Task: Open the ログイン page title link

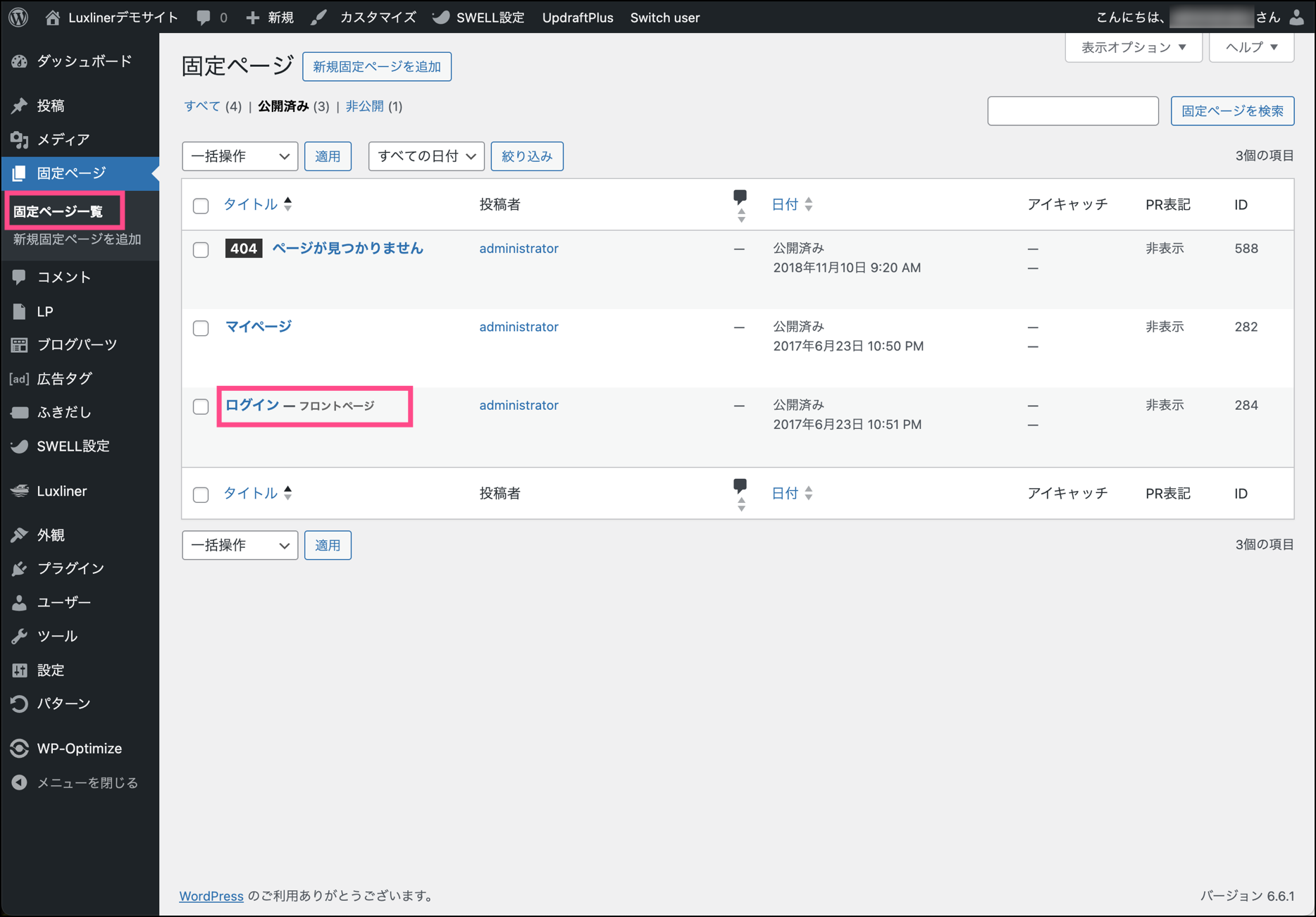Action: click(x=252, y=405)
